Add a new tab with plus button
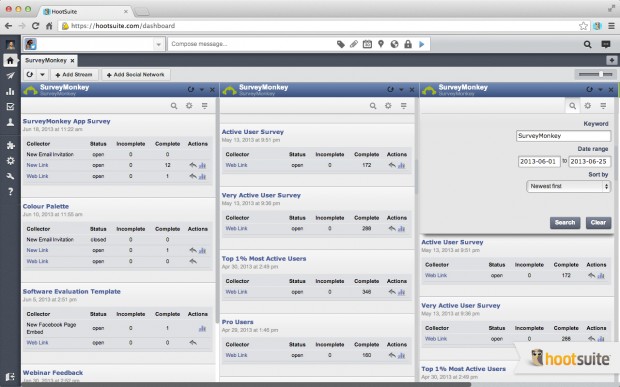Image resolution: width=620 pixels, height=387 pixels. point(612,60)
